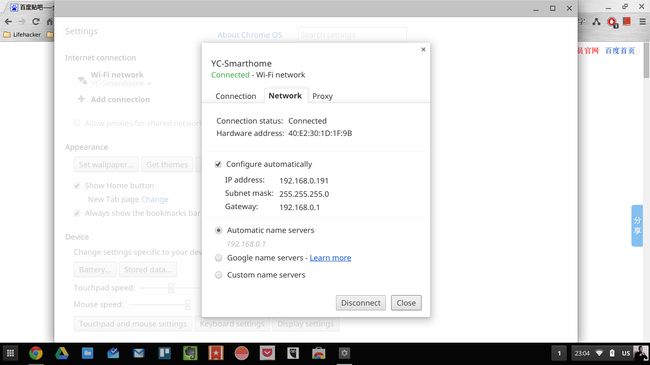This screenshot has height=365, width=650.
Task: Click the Baidu Tieba browser tab
Action: pyautogui.click(x=32, y=7)
